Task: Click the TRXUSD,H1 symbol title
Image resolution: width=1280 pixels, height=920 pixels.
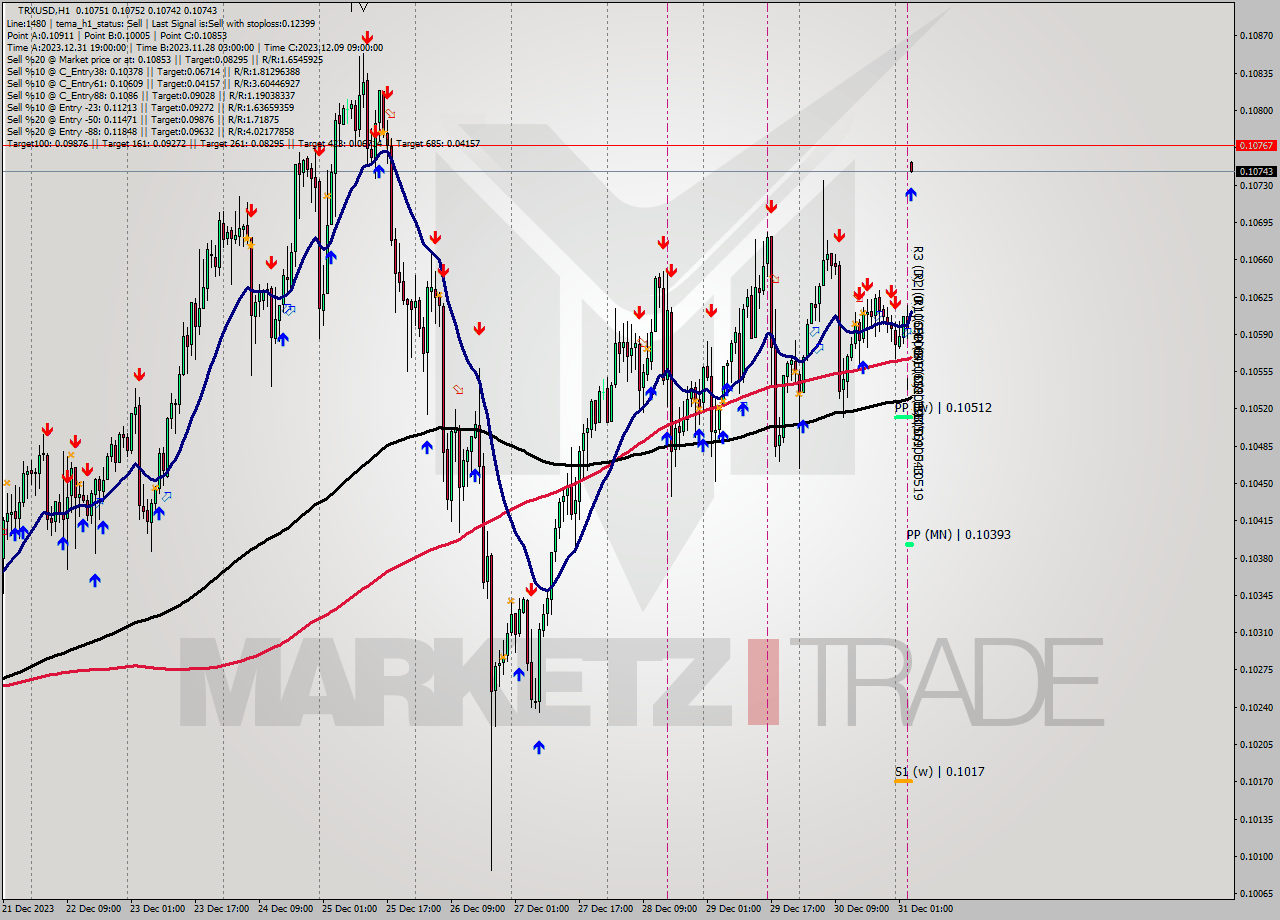Action: [x=43, y=10]
